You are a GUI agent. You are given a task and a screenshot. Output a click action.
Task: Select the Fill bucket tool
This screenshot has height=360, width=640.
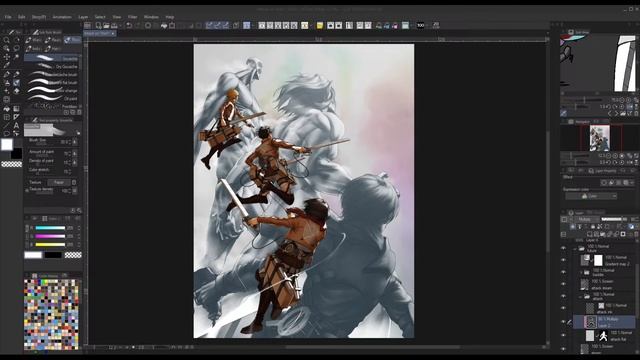pos(7,109)
